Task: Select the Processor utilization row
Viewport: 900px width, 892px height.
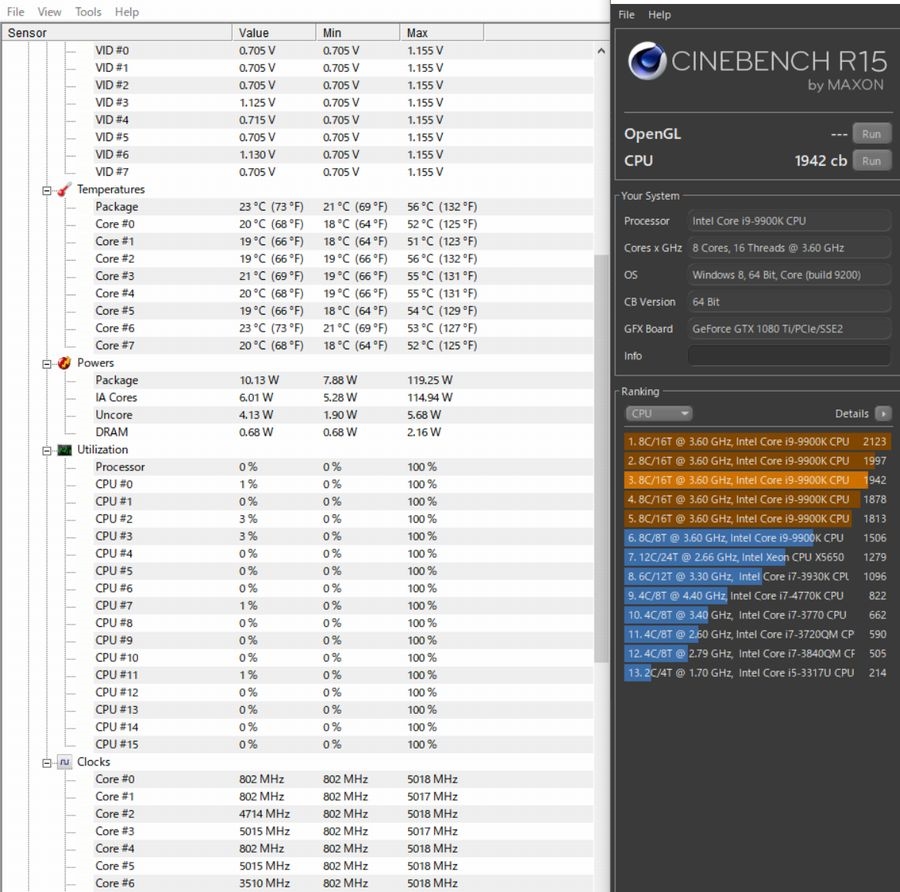Action: [343, 467]
